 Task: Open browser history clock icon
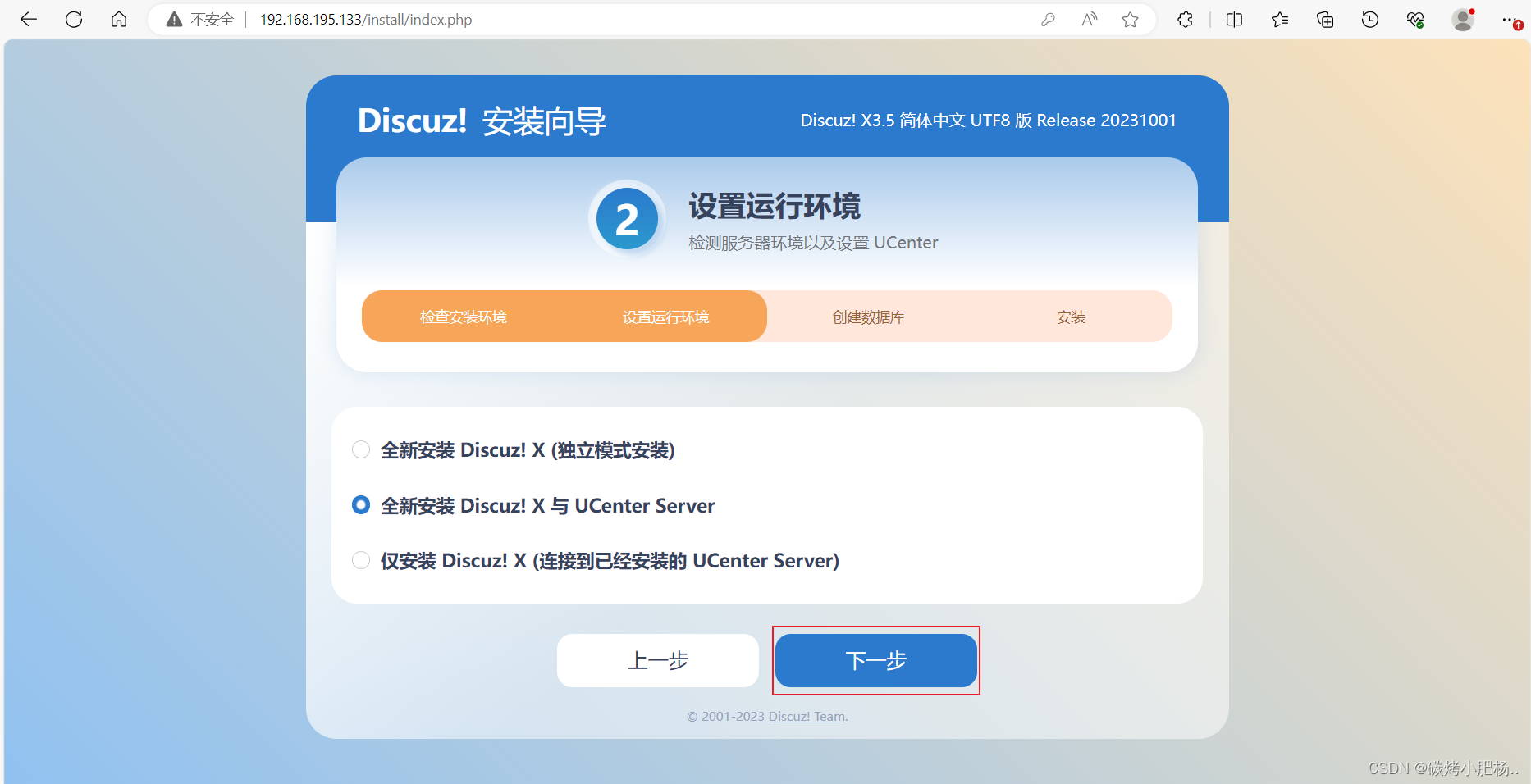point(1370,20)
